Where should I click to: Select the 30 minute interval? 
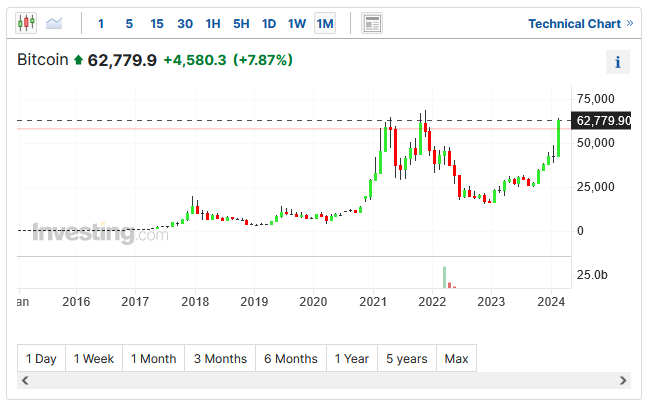pyautogui.click(x=185, y=24)
